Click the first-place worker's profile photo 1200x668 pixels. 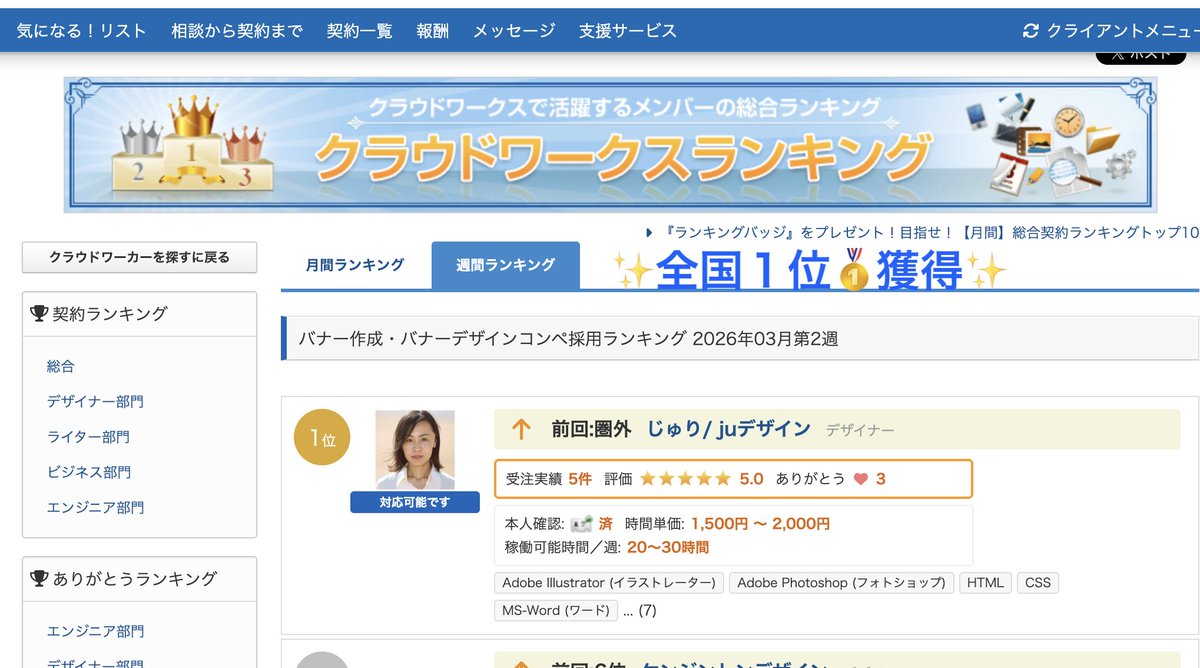pyautogui.click(x=415, y=450)
